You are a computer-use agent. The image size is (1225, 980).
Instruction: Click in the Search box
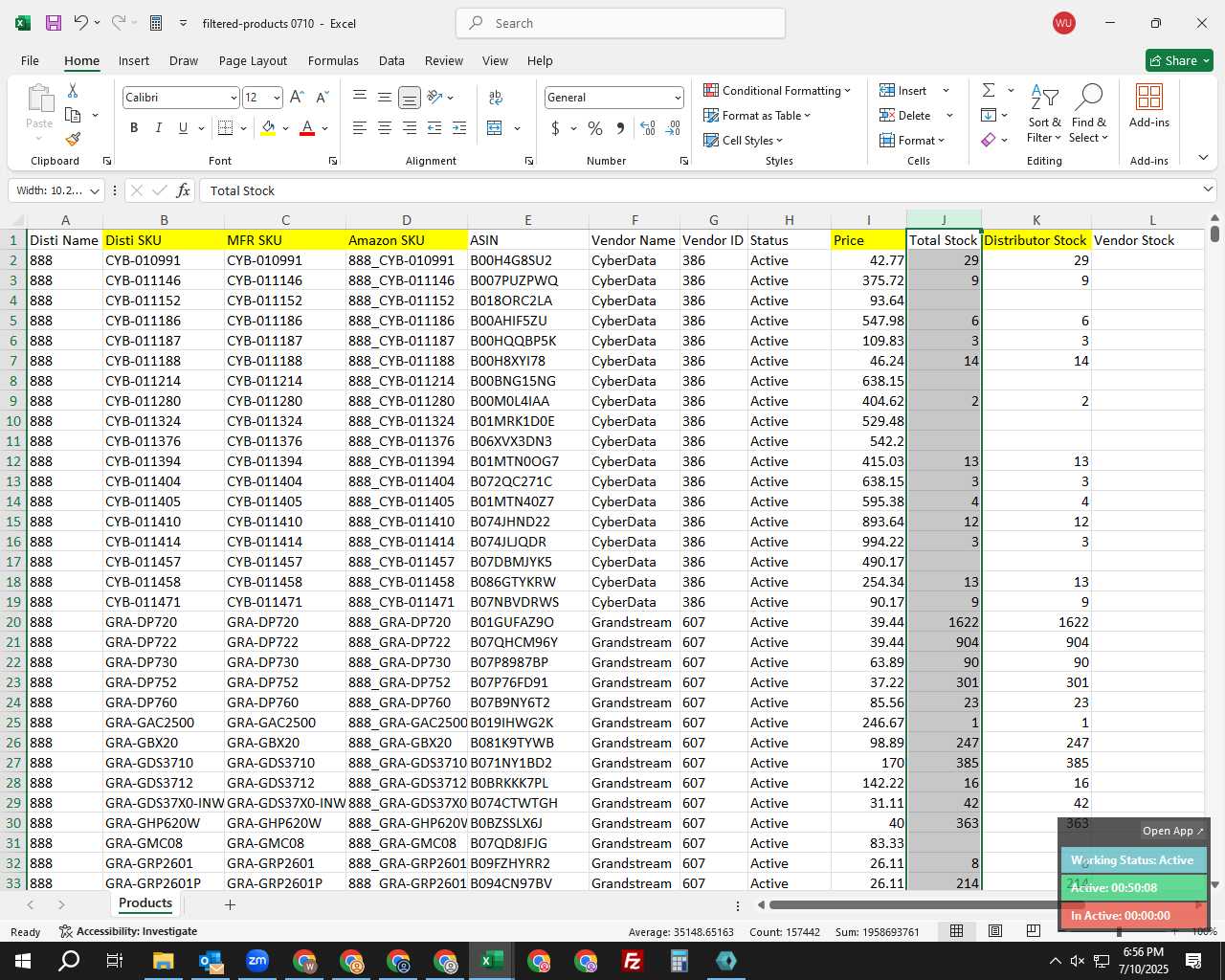coord(620,23)
